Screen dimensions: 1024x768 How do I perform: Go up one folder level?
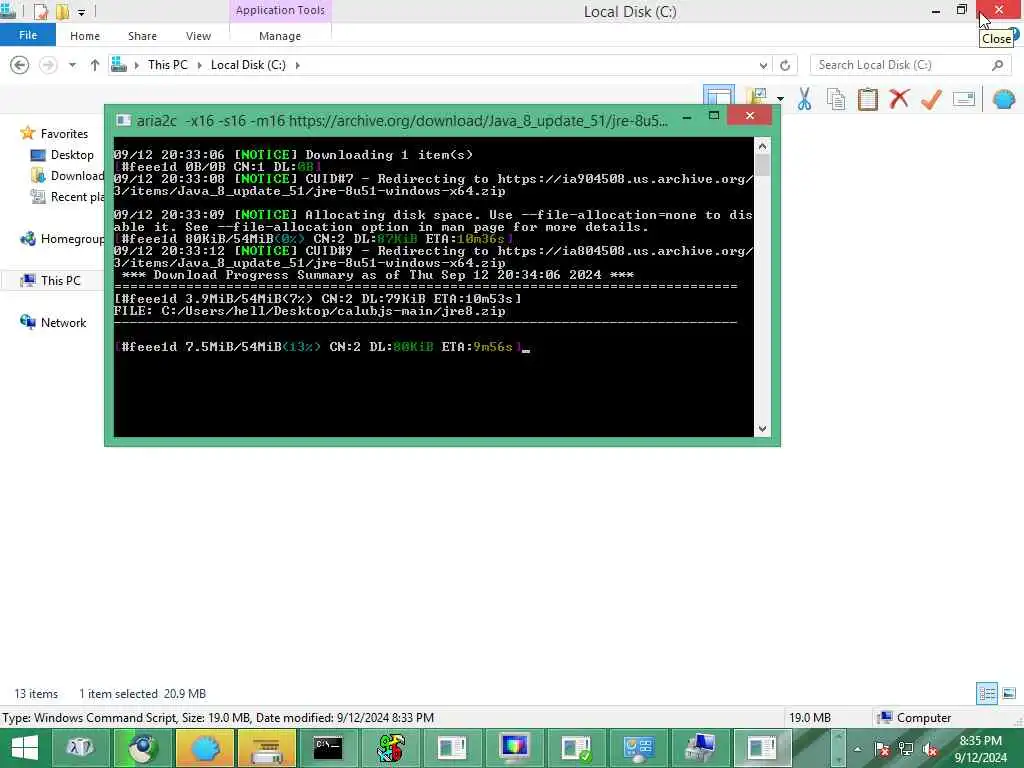pos(95,65)
